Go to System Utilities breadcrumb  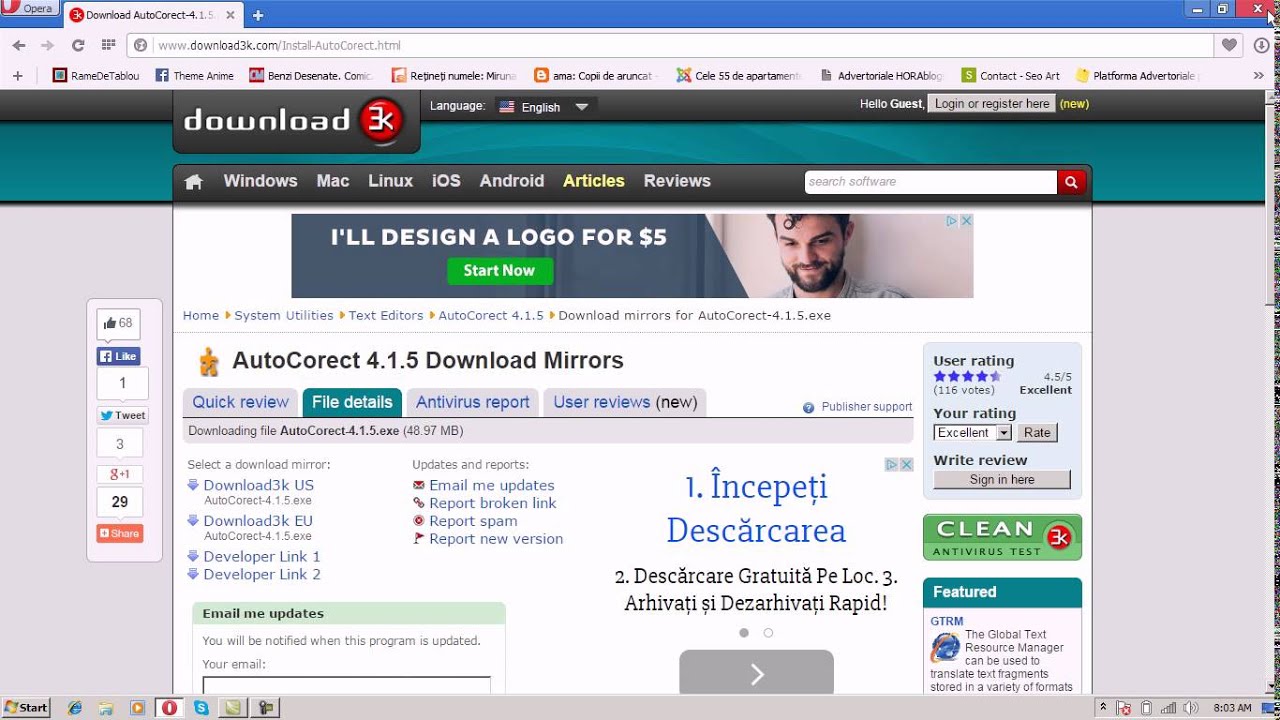[x=284, y=315]
